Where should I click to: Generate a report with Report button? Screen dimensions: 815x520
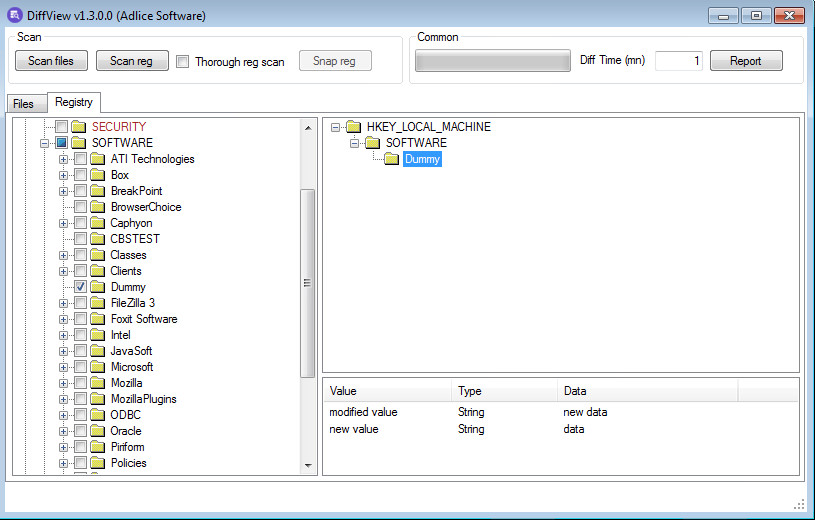pyautogui.click(x=746, y=61)
